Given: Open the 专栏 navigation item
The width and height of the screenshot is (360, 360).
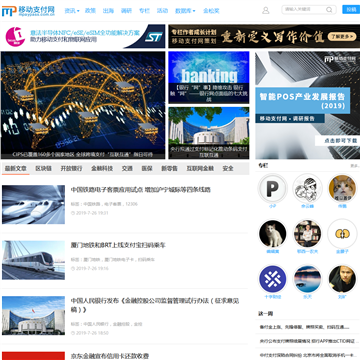Looking at the screenshot, I should click(x=144, y=11).
